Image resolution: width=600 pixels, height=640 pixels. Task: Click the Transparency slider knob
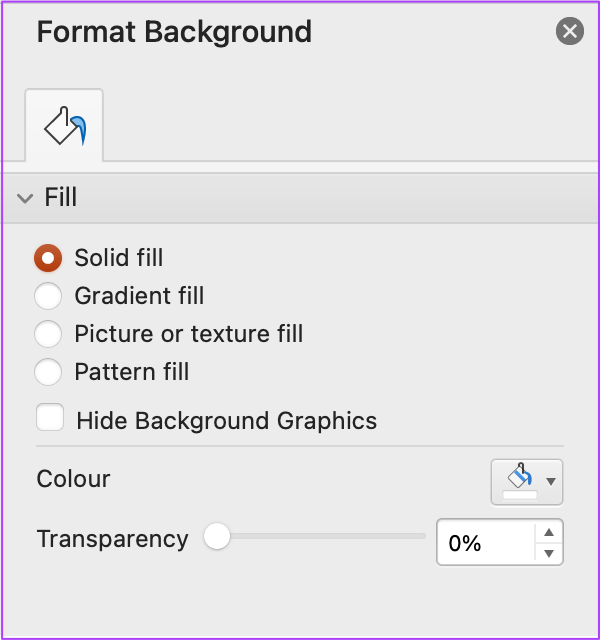[x=217, y=536]
